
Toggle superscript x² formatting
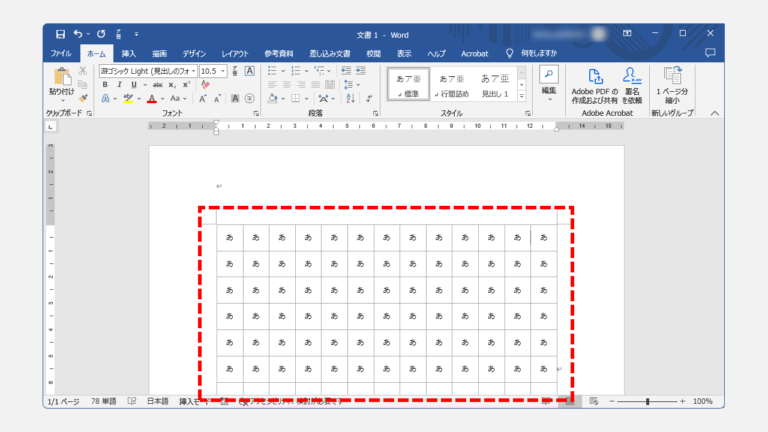pos(186,85)
